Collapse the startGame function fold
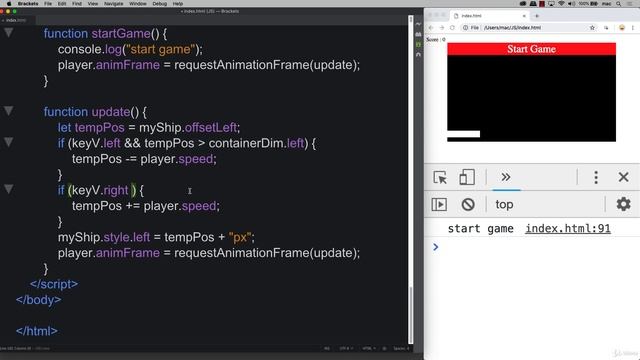The height and width of the screenshot is (360, 640). 9,33
